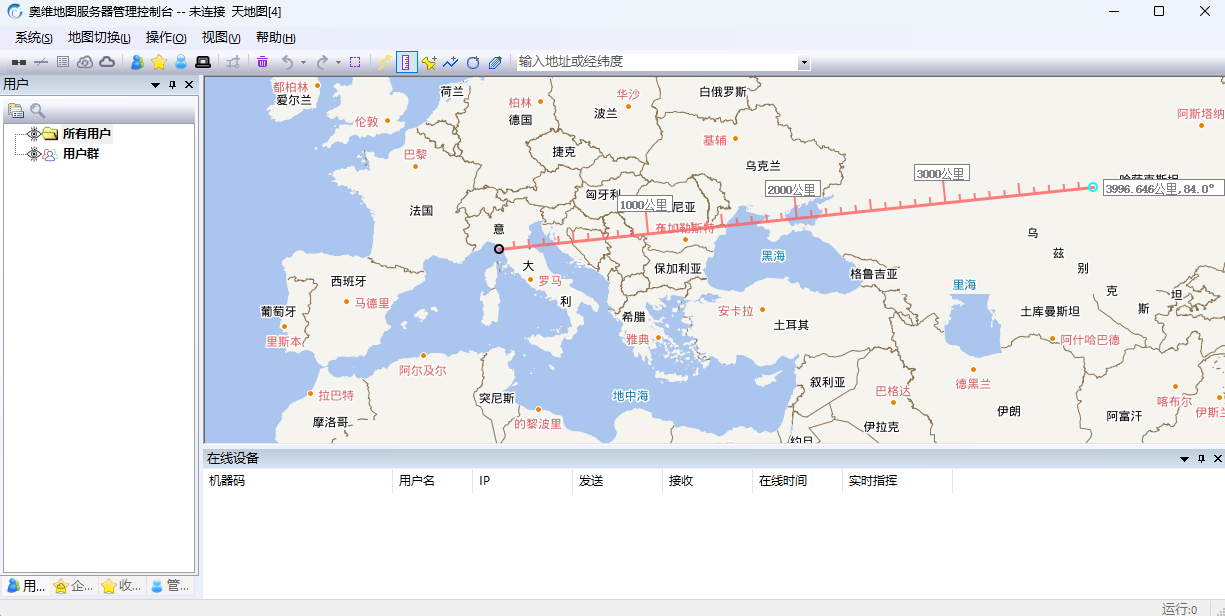Select the 所有用户 tree item
1225x616 pixels.
(x=87, y=134)
